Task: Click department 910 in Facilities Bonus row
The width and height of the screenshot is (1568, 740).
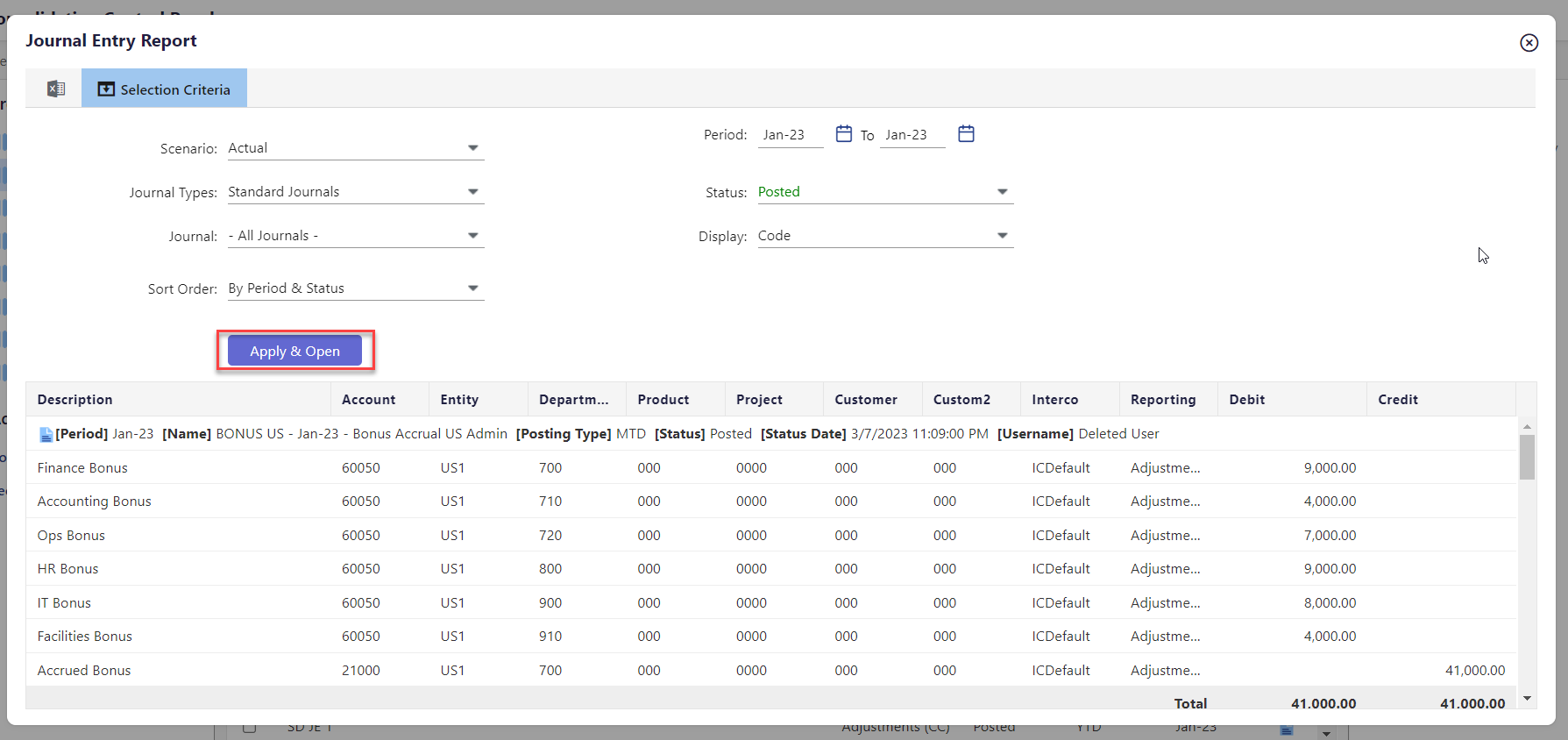Action: coord(550,637)
